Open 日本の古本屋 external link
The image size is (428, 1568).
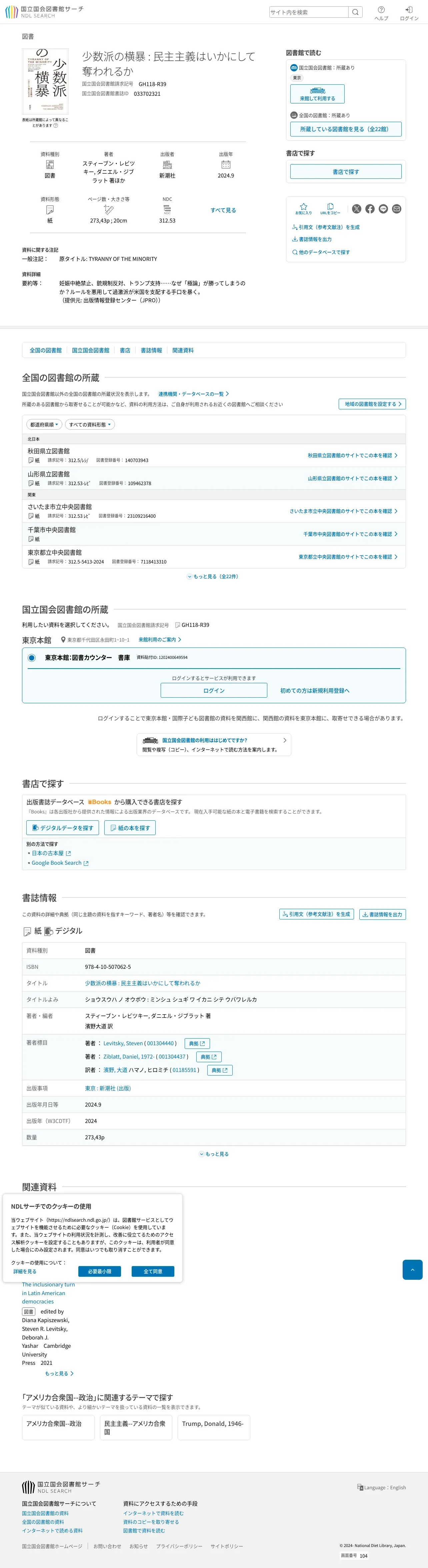pos(51,853)
